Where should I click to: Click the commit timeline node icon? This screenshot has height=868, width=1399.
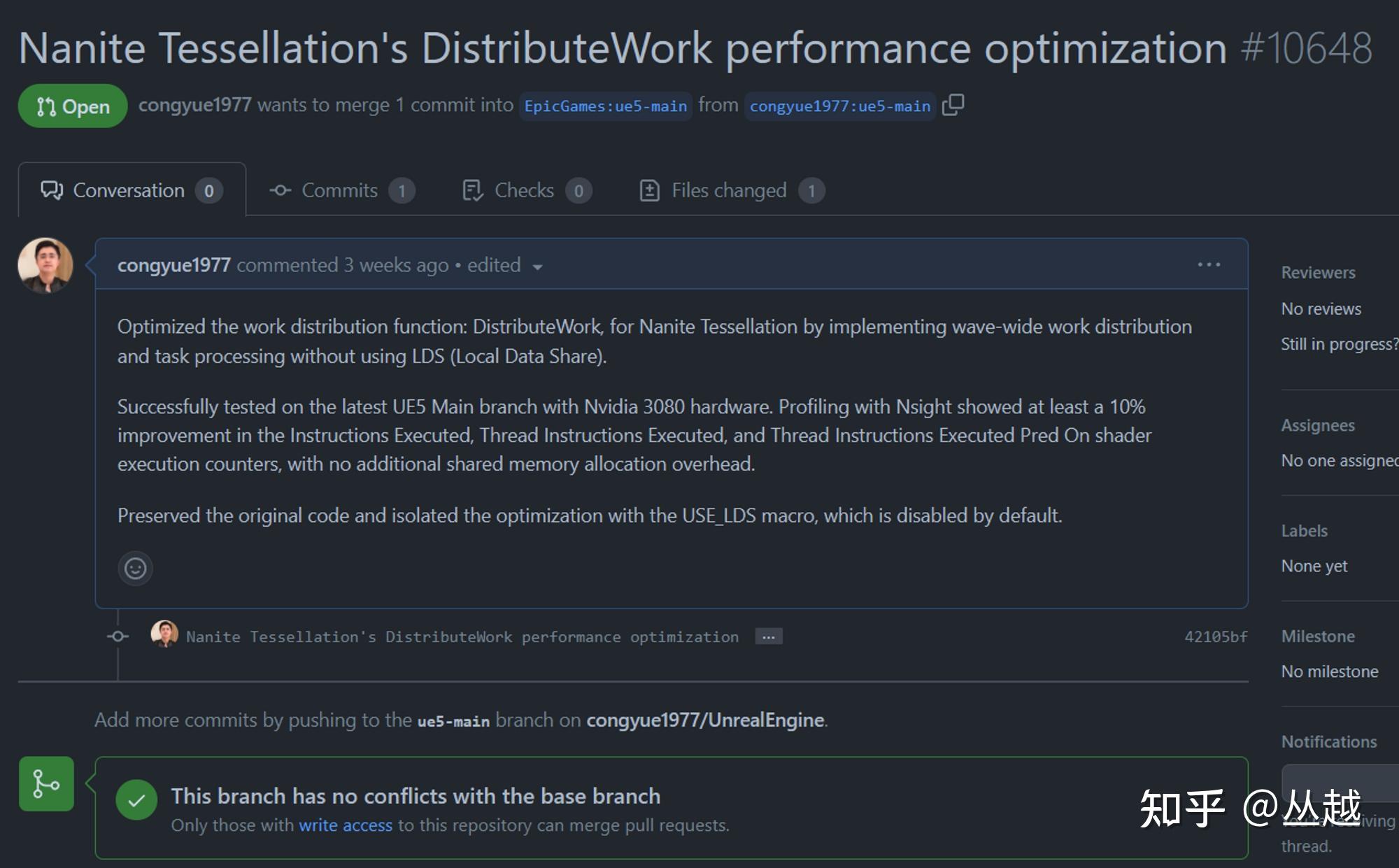(x=118, y=636)
